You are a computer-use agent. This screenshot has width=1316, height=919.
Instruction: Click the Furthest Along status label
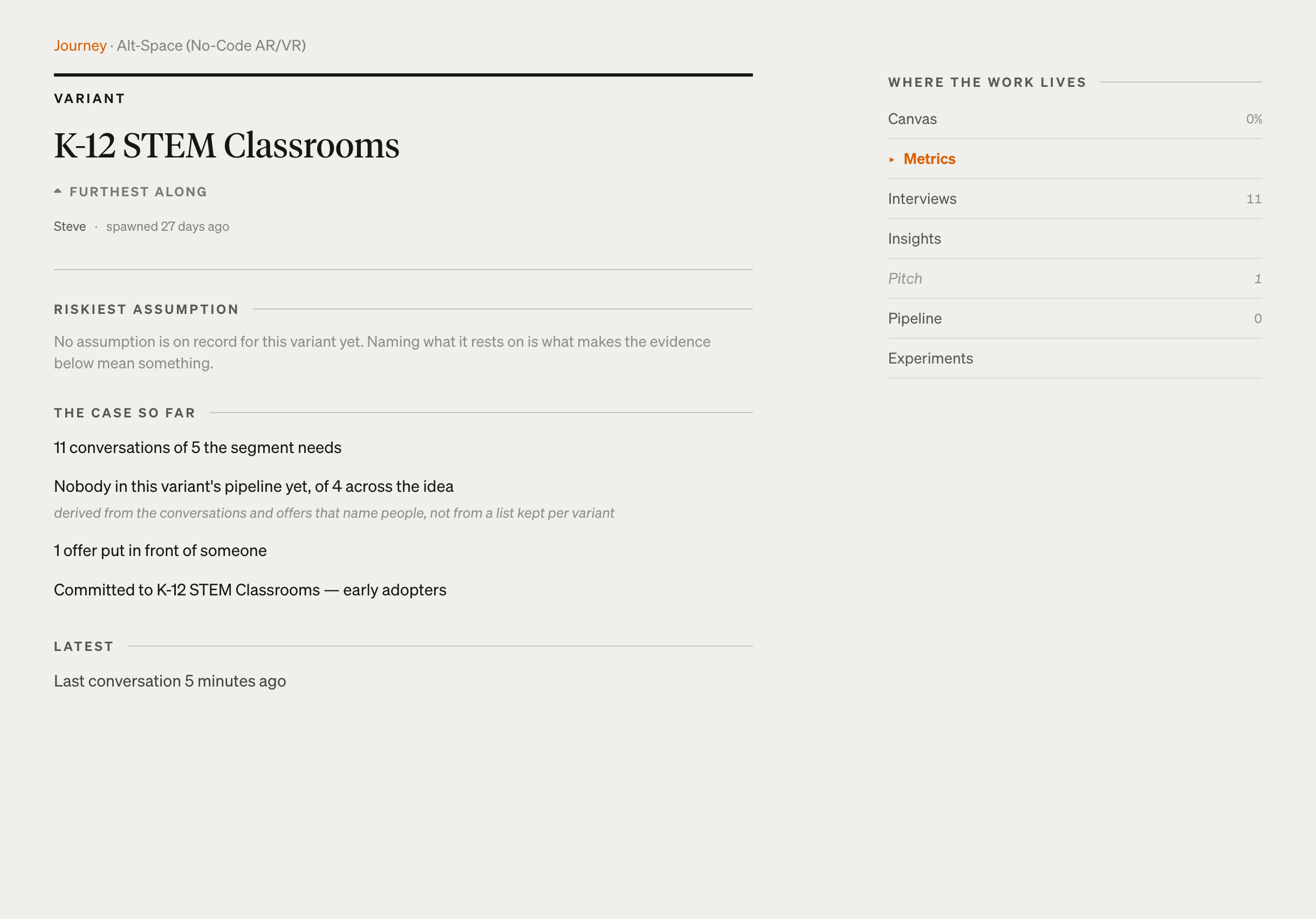pyautogui.click(x=138, y=192)
